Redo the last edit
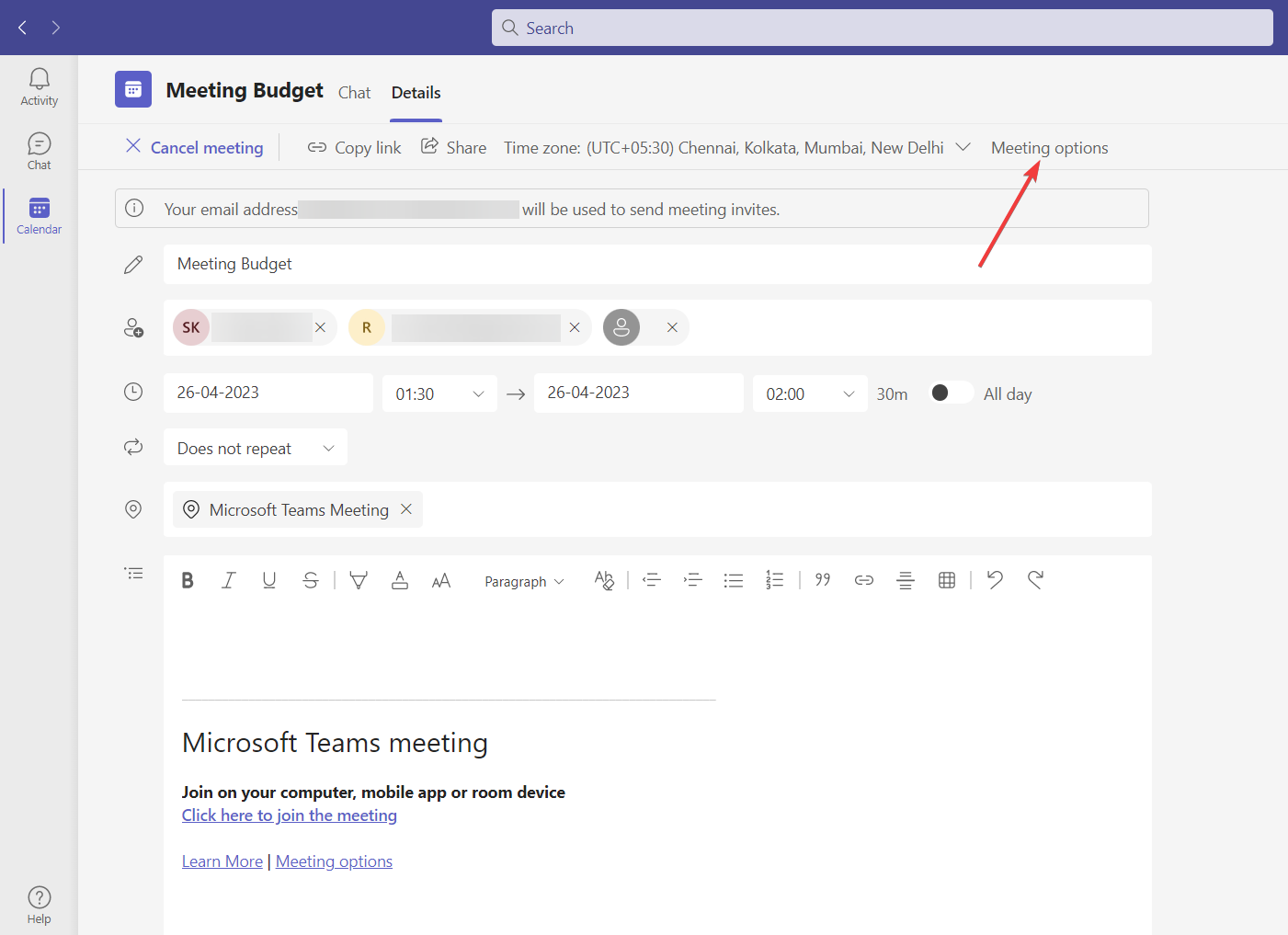 [1036, 580]
